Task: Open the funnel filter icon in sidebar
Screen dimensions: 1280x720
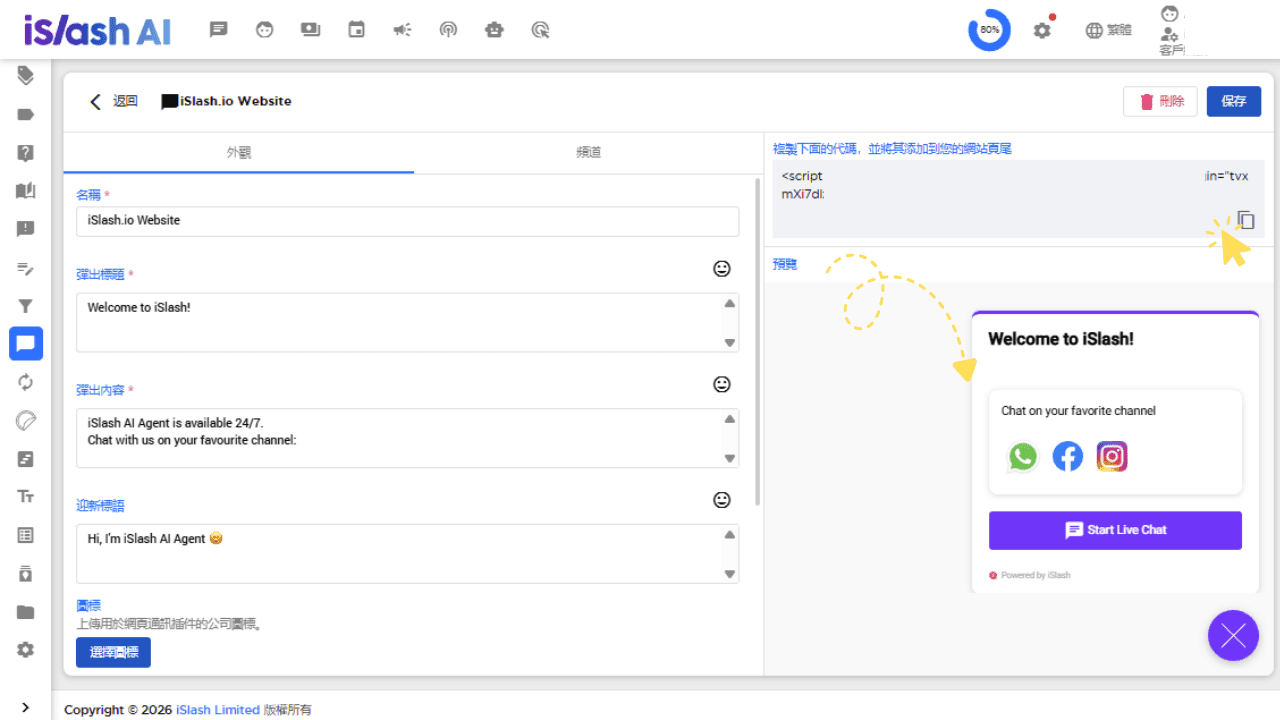Action: click(26, 306)
